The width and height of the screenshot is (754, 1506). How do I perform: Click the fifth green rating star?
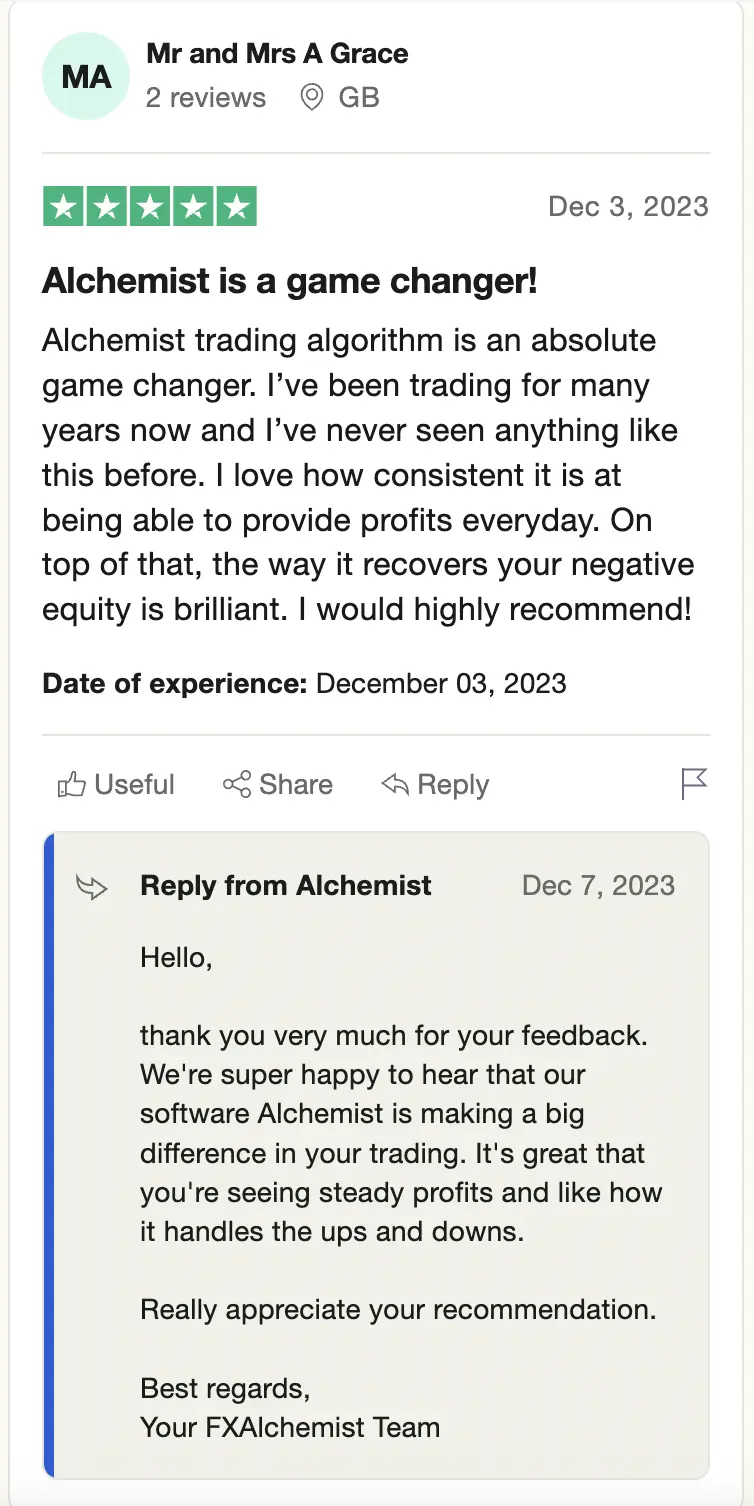tap(236, 207)
